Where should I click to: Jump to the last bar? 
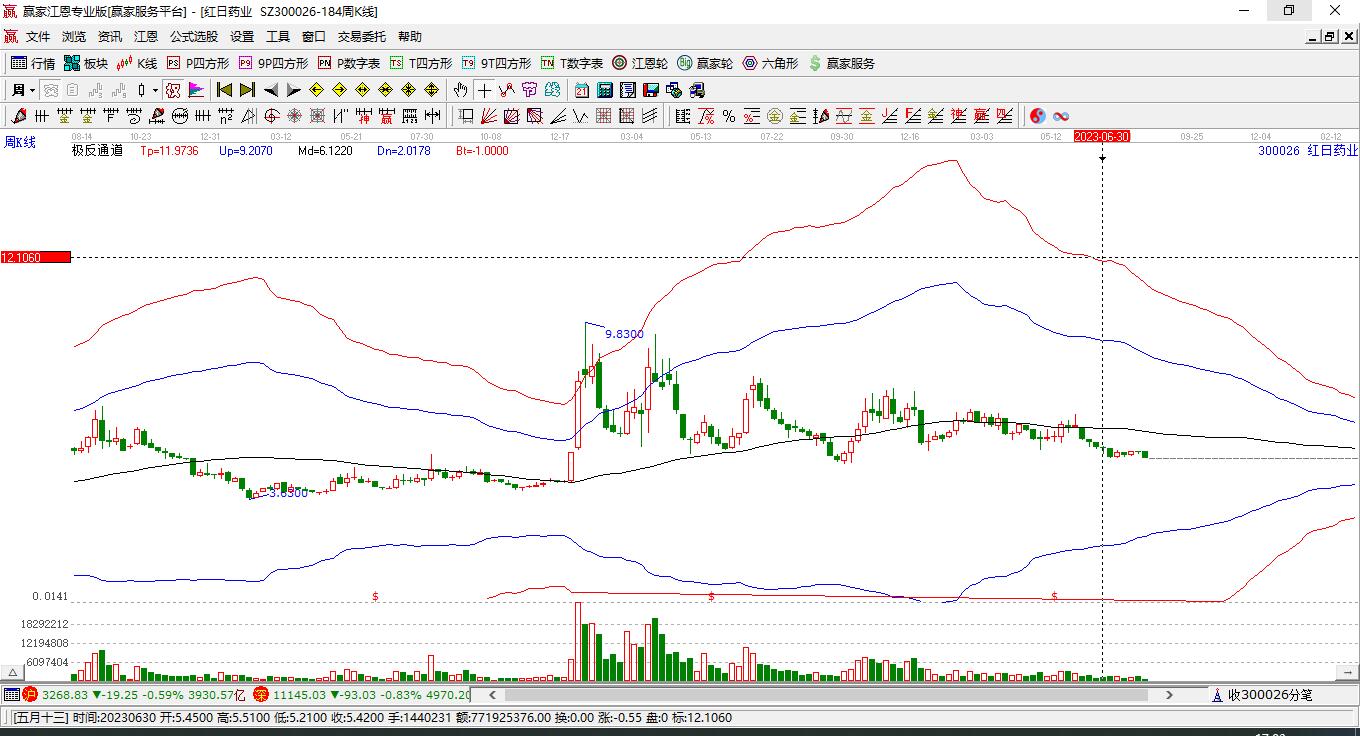pos(247,90)
